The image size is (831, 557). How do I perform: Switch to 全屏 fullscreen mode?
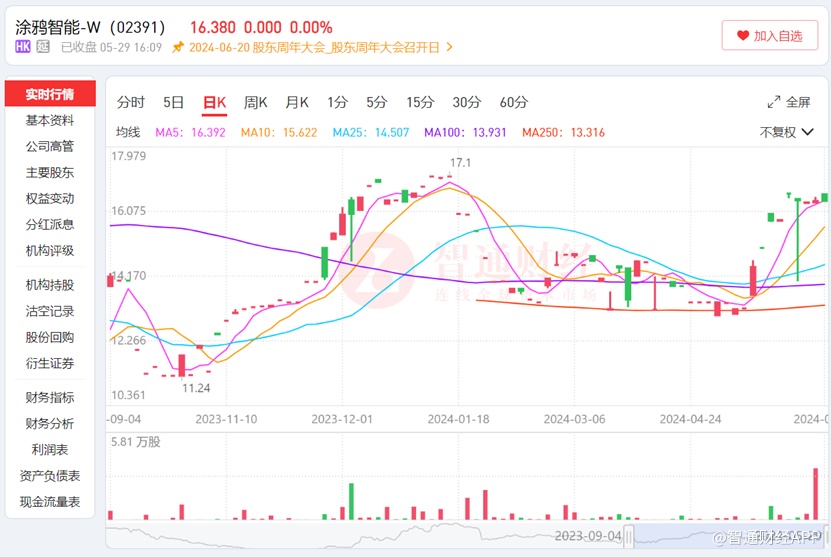click(789, 102)
